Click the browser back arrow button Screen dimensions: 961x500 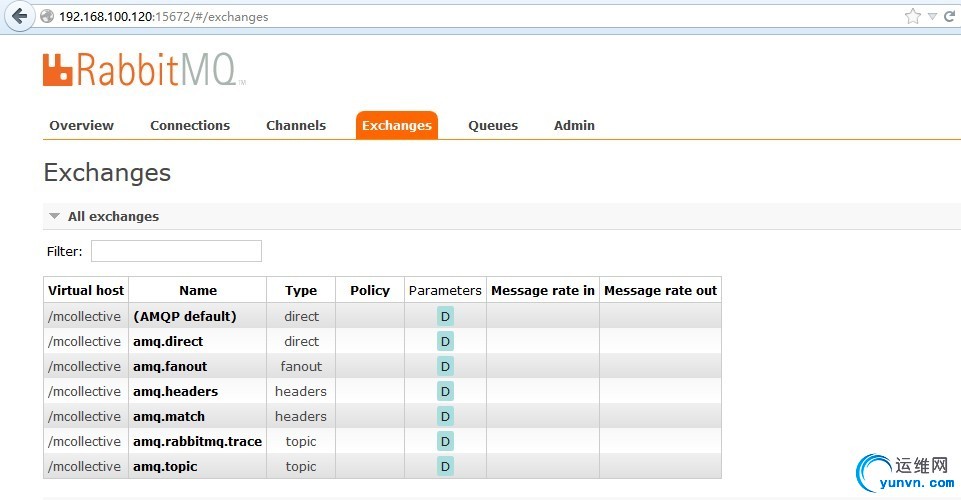20,16
